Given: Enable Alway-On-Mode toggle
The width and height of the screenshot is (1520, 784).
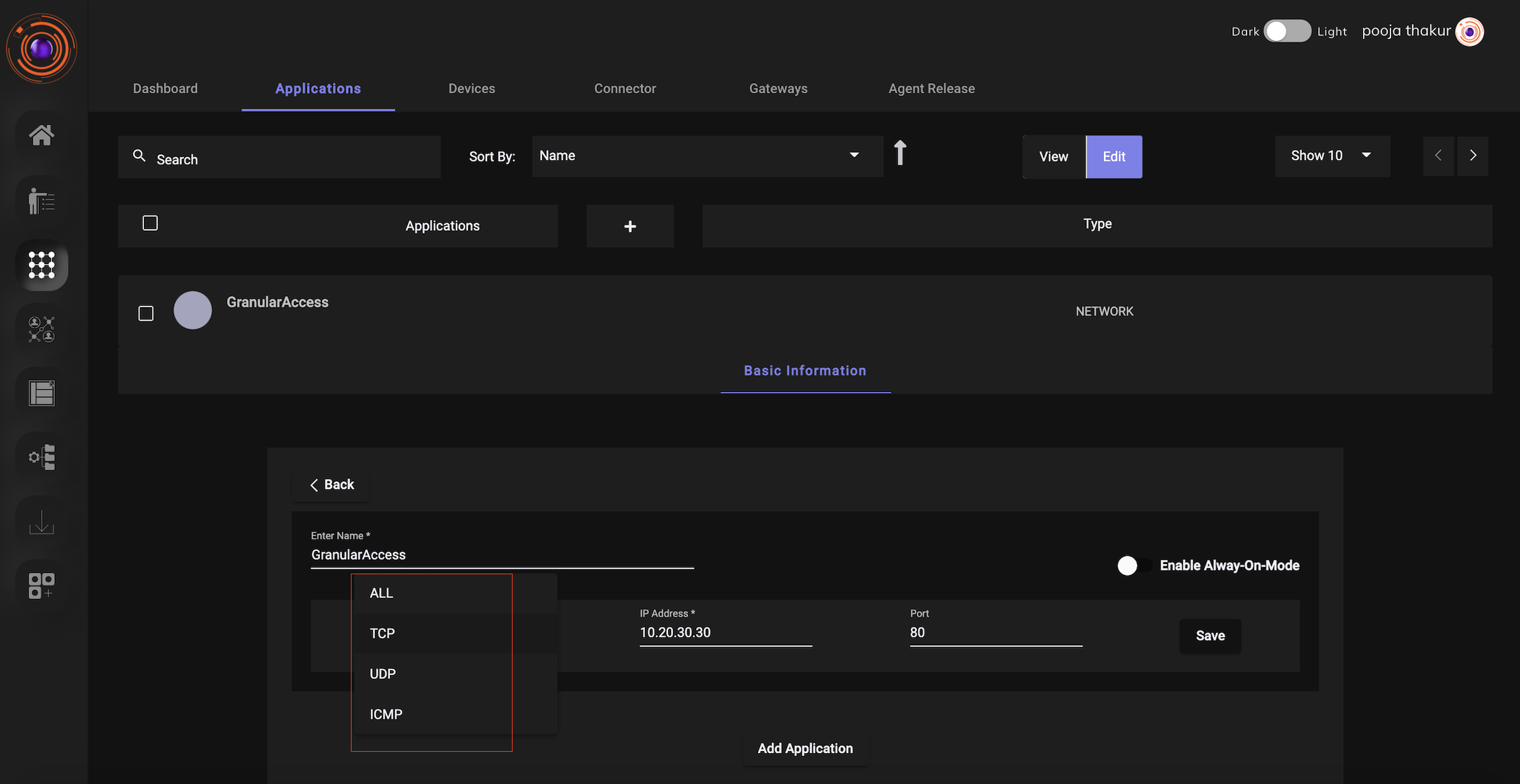Looking at the screenshot, I should point(1136,565).
